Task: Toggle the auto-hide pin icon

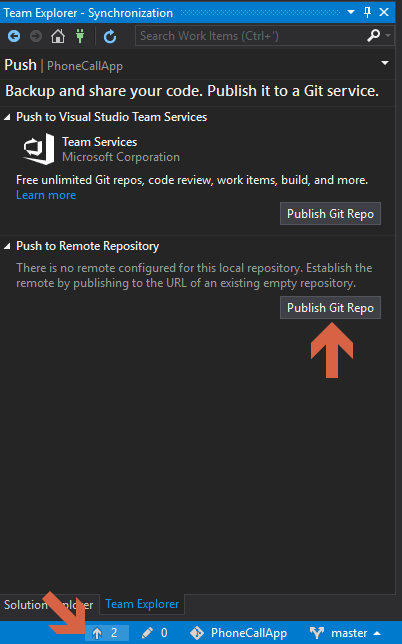Action: pos(368,12)
